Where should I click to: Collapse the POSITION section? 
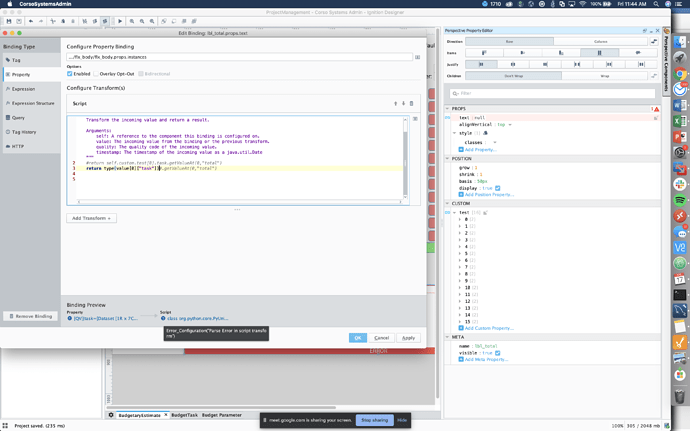click(x=448, y=158)
